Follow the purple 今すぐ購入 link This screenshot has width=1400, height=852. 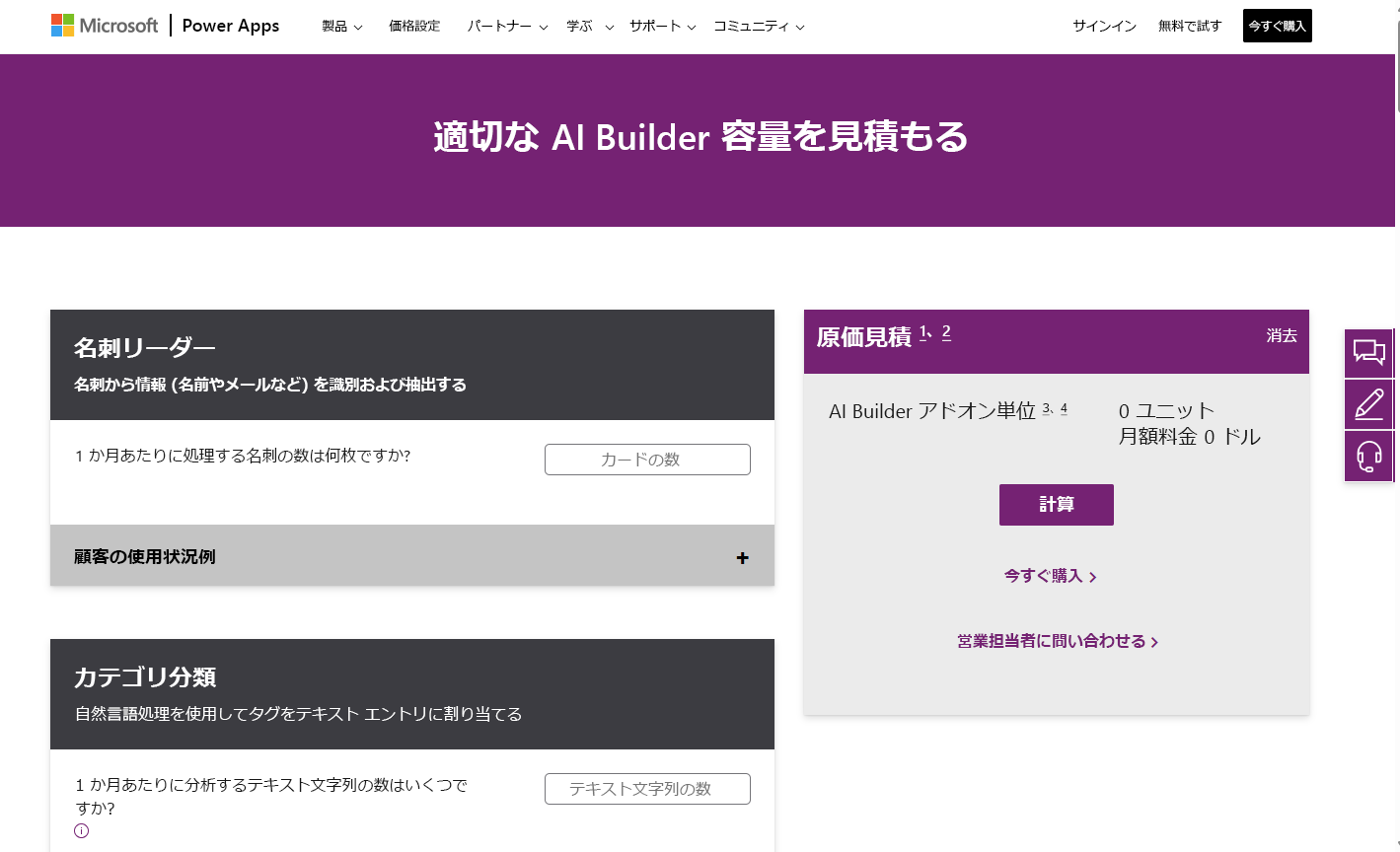click(1050, 576)
